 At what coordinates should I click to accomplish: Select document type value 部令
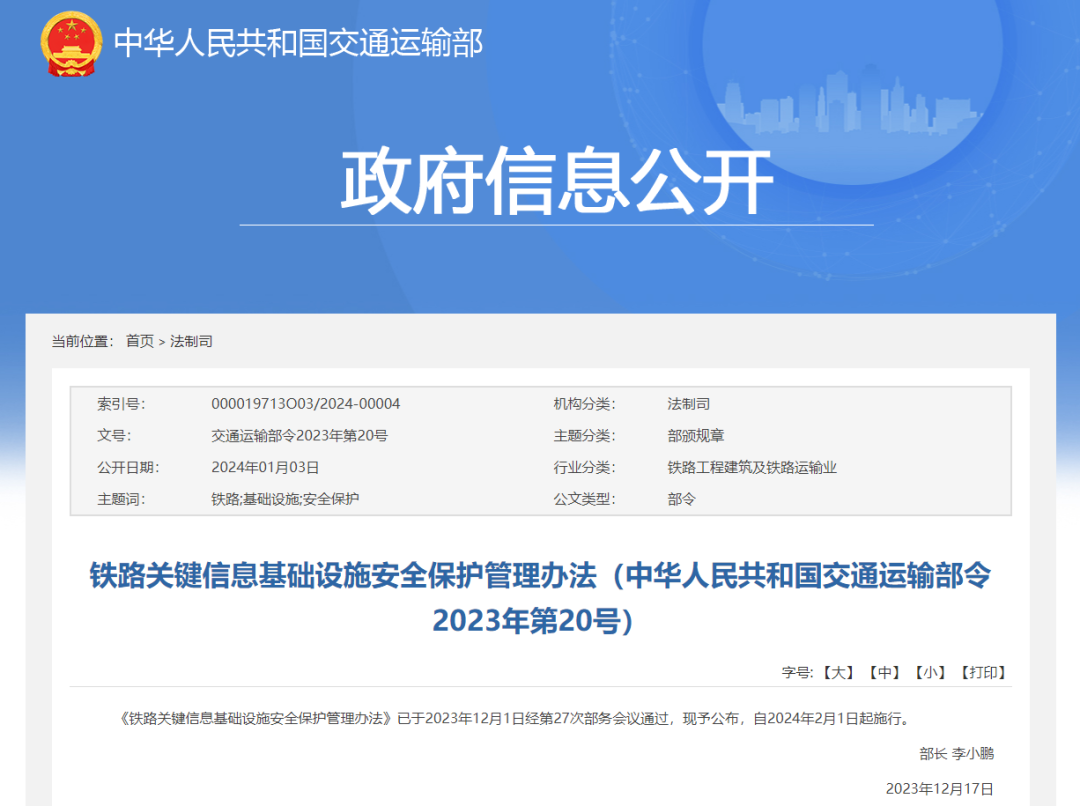tap(681, 499)
